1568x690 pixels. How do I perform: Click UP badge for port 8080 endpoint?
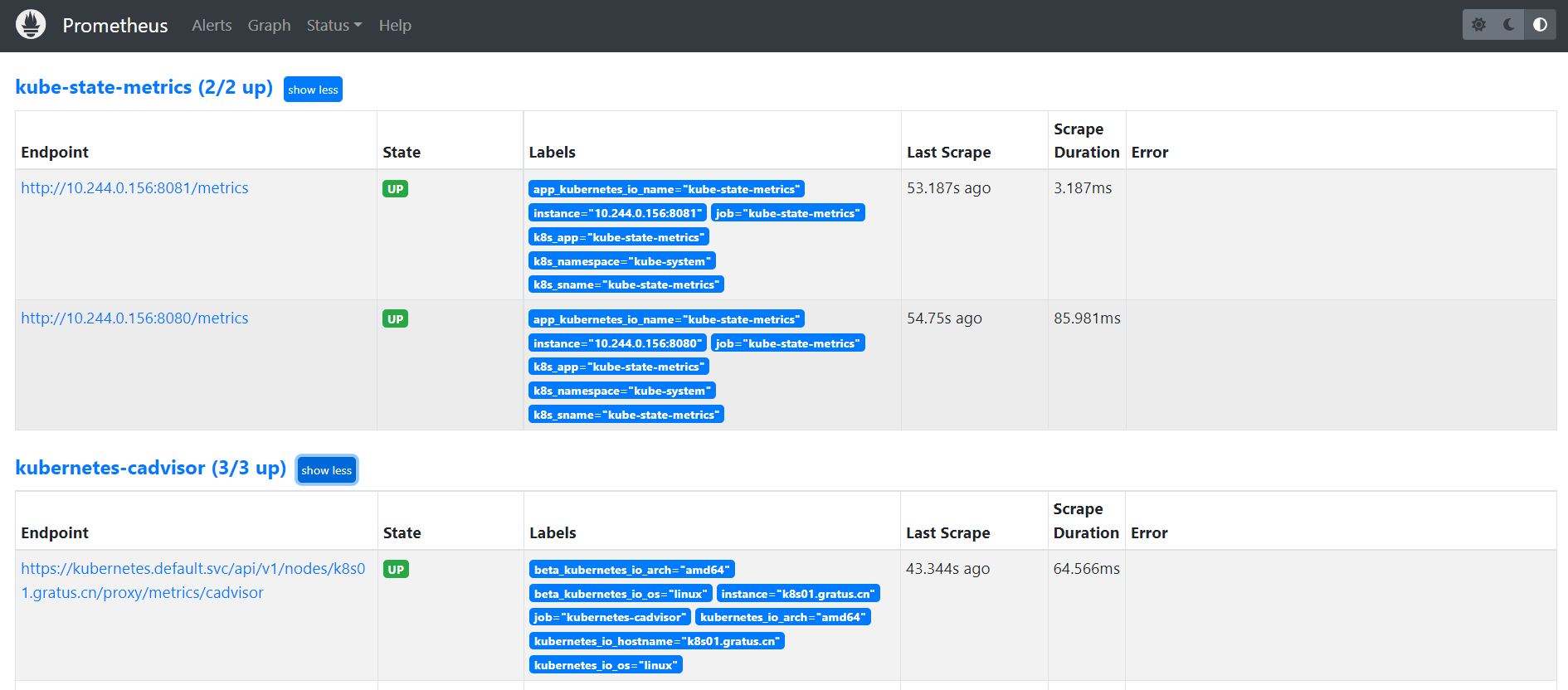[x=395, y=319]
